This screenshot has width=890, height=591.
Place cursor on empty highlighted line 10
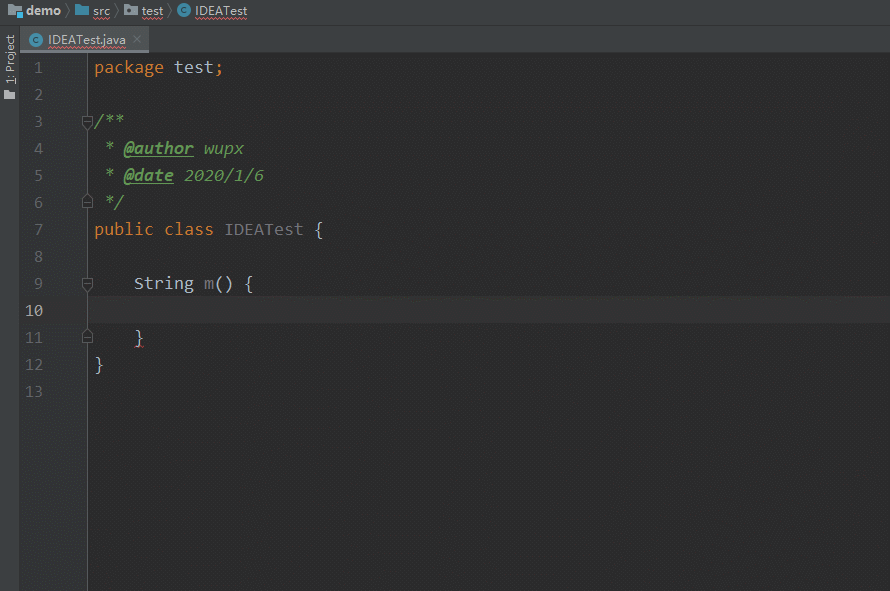pos(488,310)
